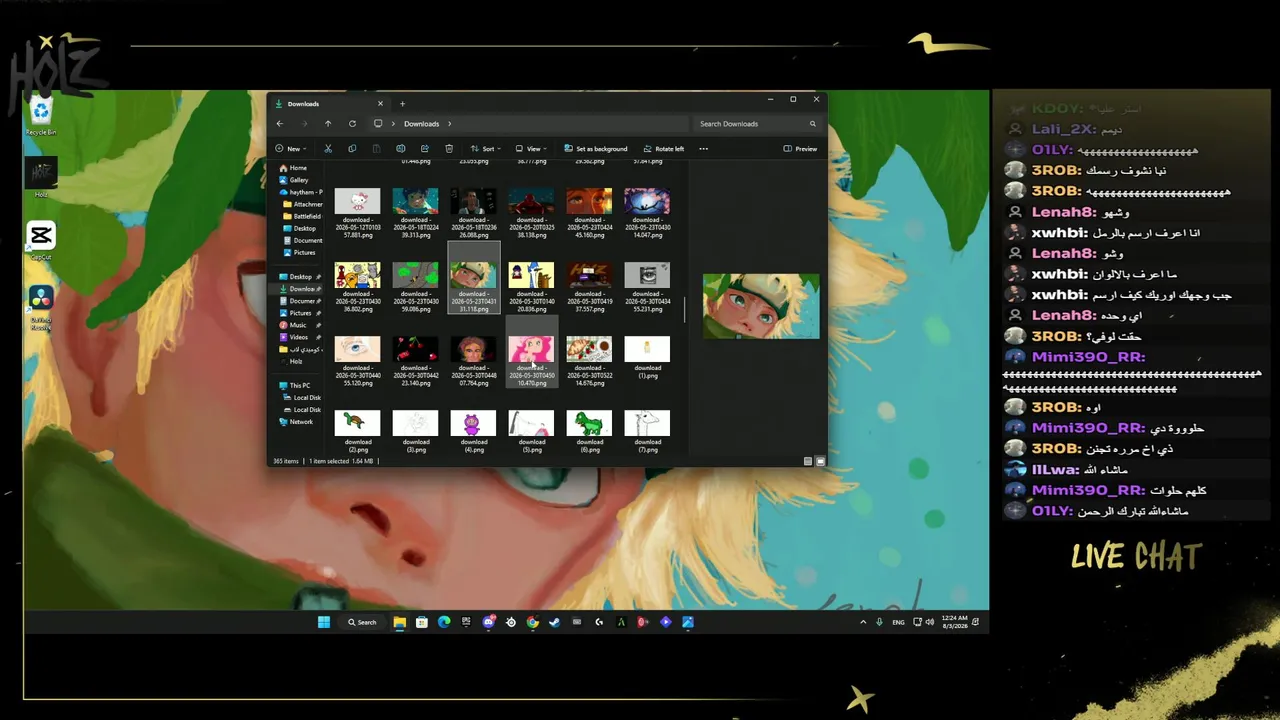This screenshot has height=720, width=1280.
Task: Select the pink-haired girl image thumbnail
Action: (x=531, y=349)
